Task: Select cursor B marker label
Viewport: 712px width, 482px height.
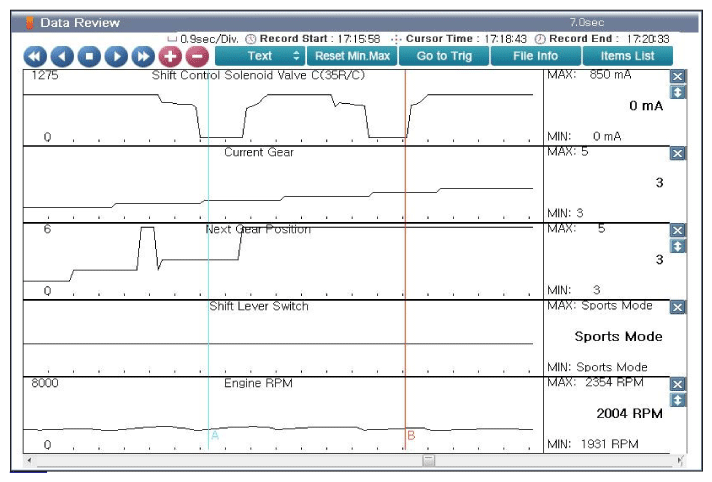Action: (411, 435)
